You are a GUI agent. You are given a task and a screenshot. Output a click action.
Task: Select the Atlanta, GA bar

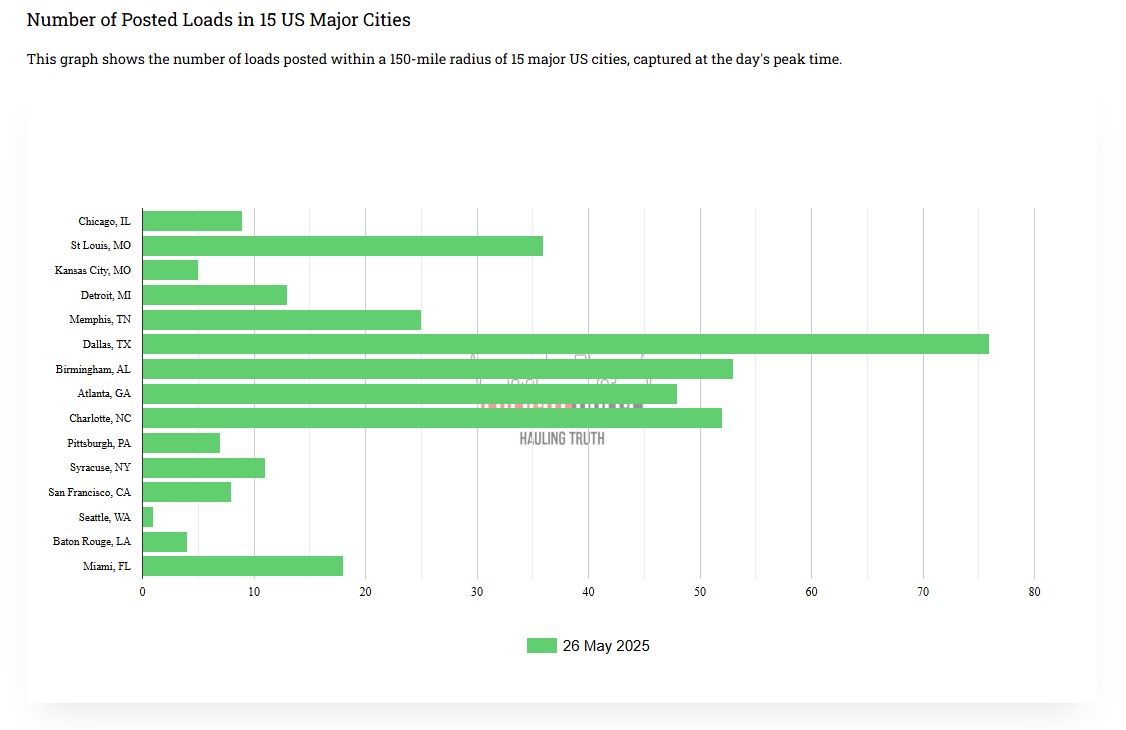[x=409, y=394]
